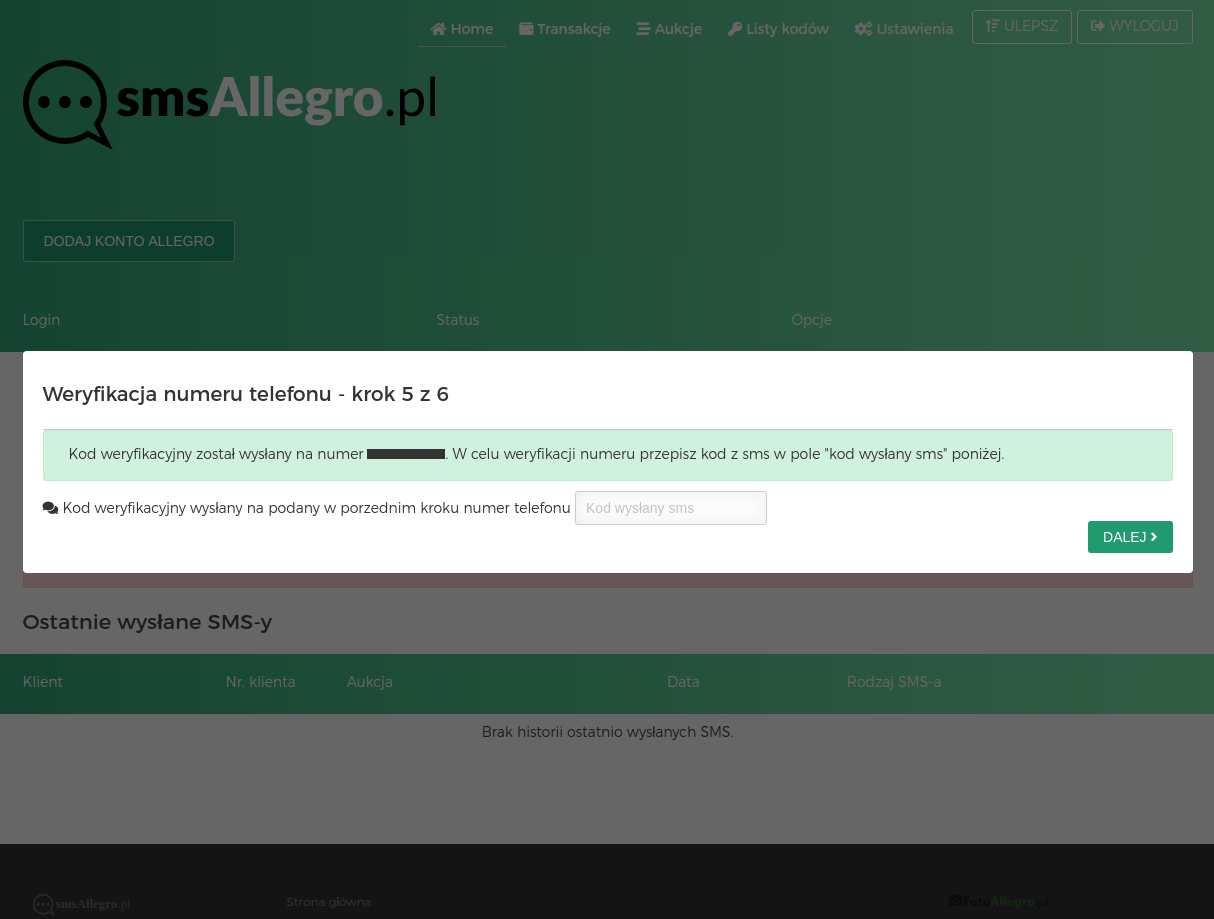The image size is (1214, 919).
Task: Click the 'Nr. klienta' column header
Action: tap(260, 682)
